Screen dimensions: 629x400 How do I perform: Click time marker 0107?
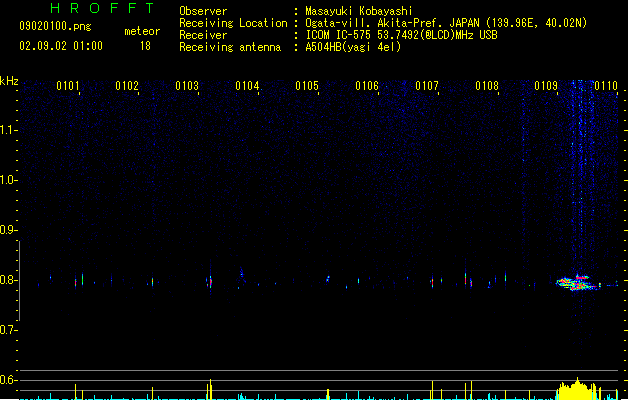(427, 86)
